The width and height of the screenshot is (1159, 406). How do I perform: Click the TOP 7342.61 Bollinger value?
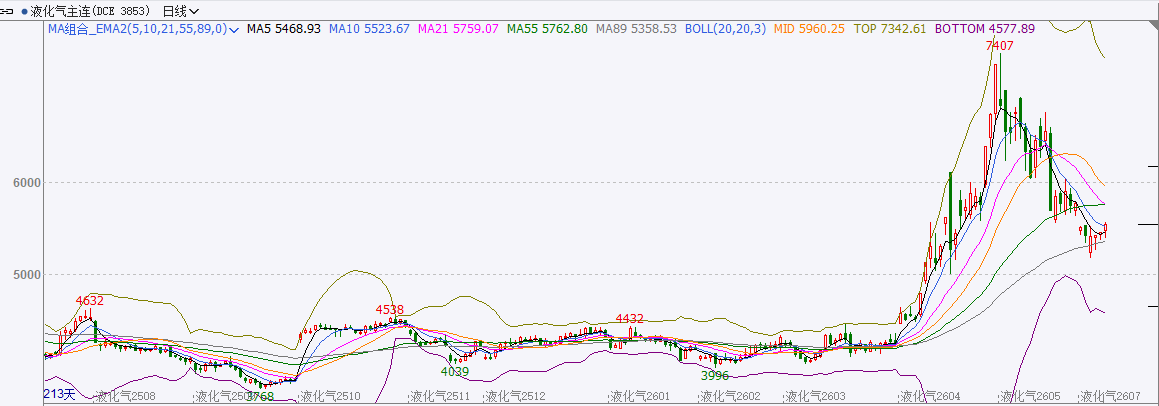(890, 29)
